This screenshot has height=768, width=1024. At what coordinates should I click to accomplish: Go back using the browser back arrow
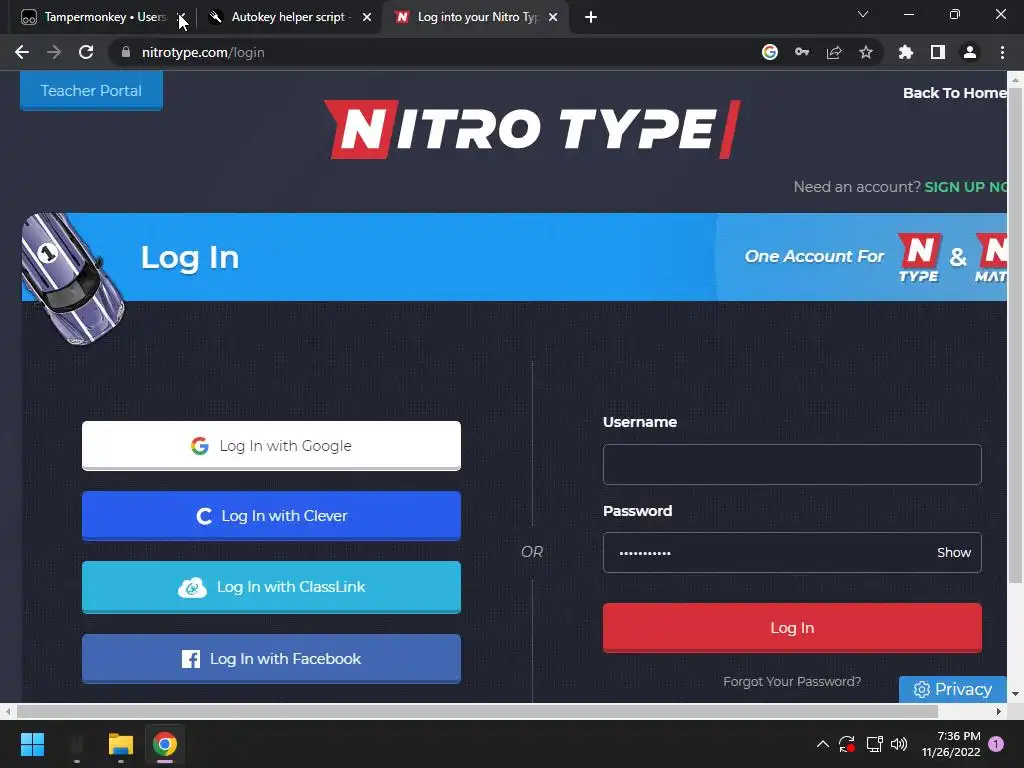tap(22, 52)
